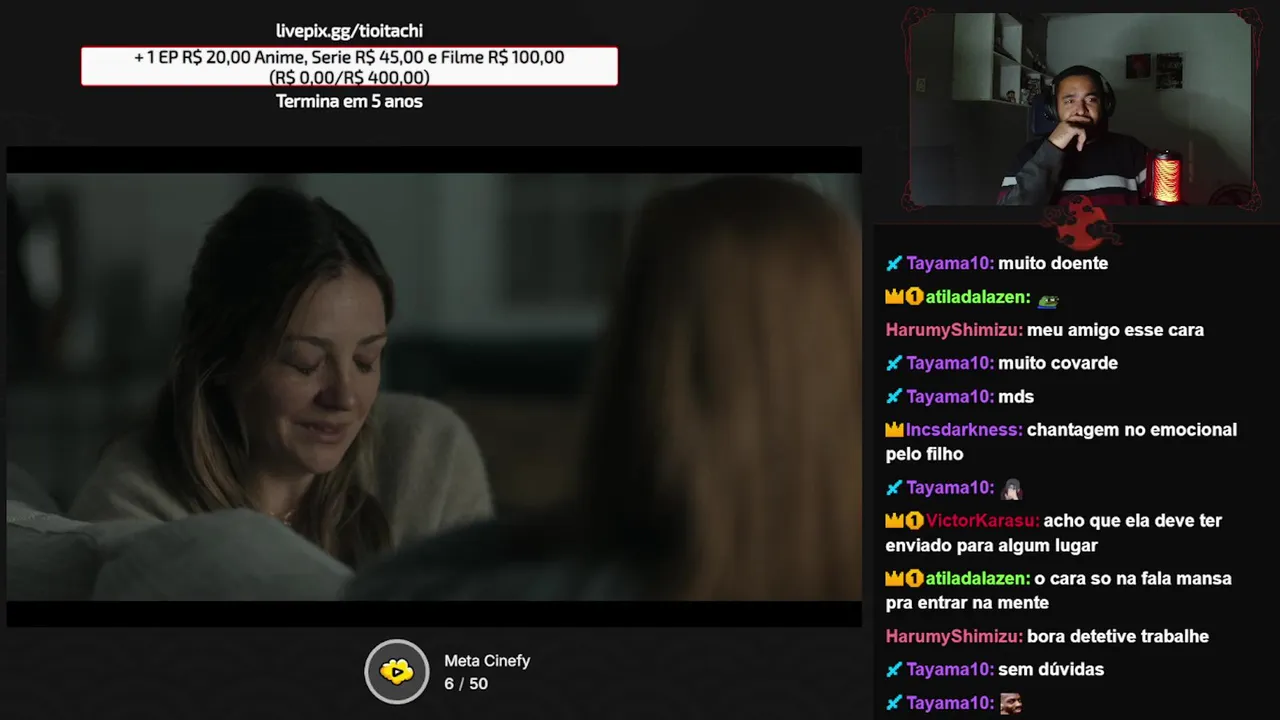Image resolution: width=1280 pixels, height=720 pixels.
Task: Click the donation goal bar showing R$ 0,00/R$ 400,00
Action: tap(349, 66)
